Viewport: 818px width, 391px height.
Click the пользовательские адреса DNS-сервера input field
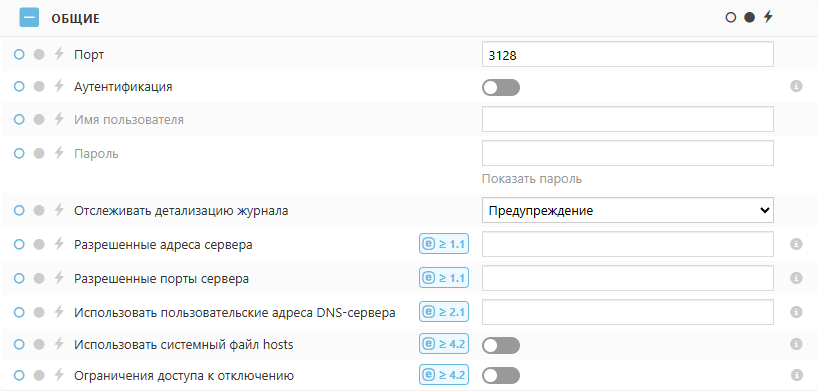pyautogui.click(x=628, y=312)
